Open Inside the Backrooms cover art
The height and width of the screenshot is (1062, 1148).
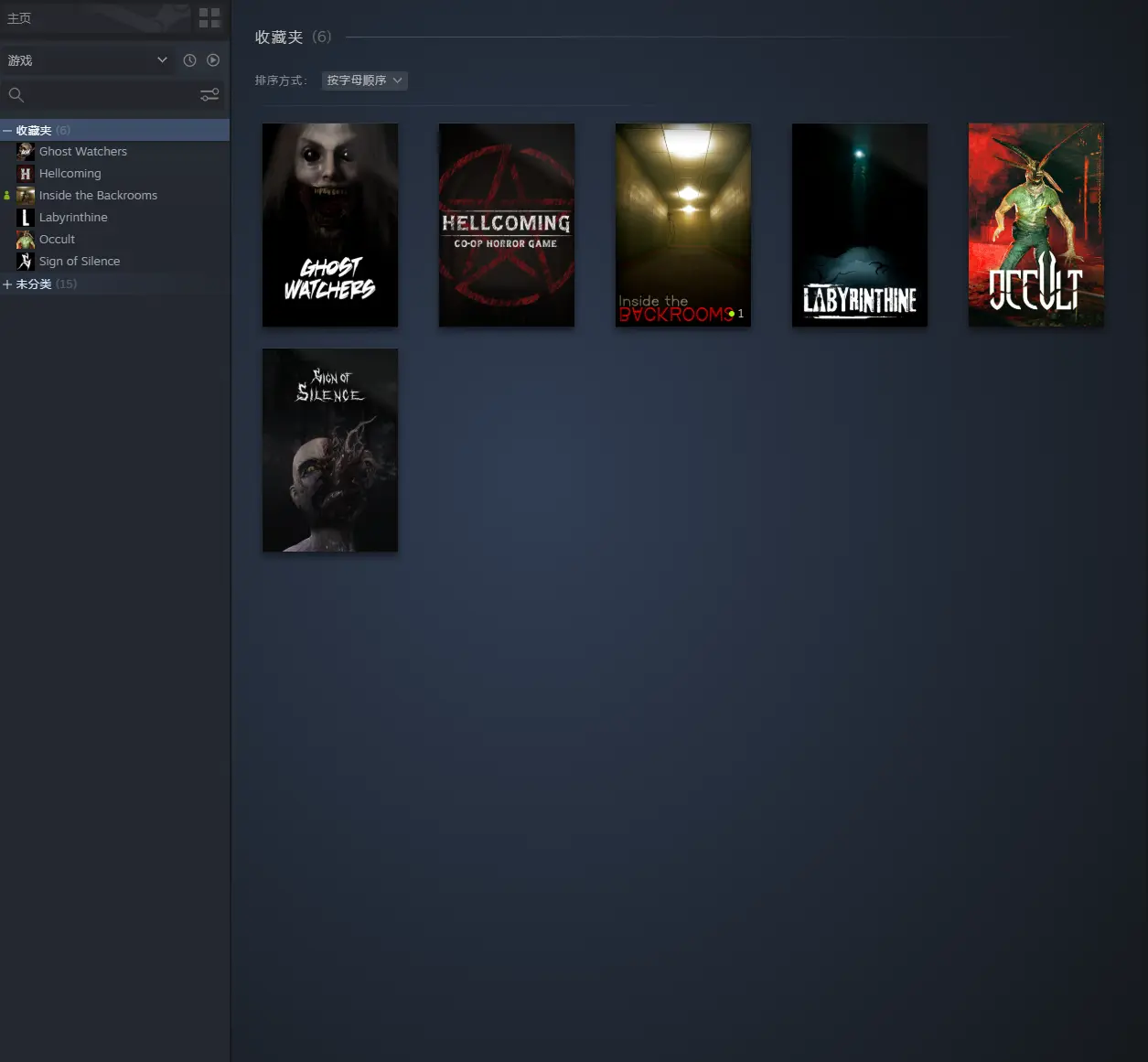(x=683, y=225)
